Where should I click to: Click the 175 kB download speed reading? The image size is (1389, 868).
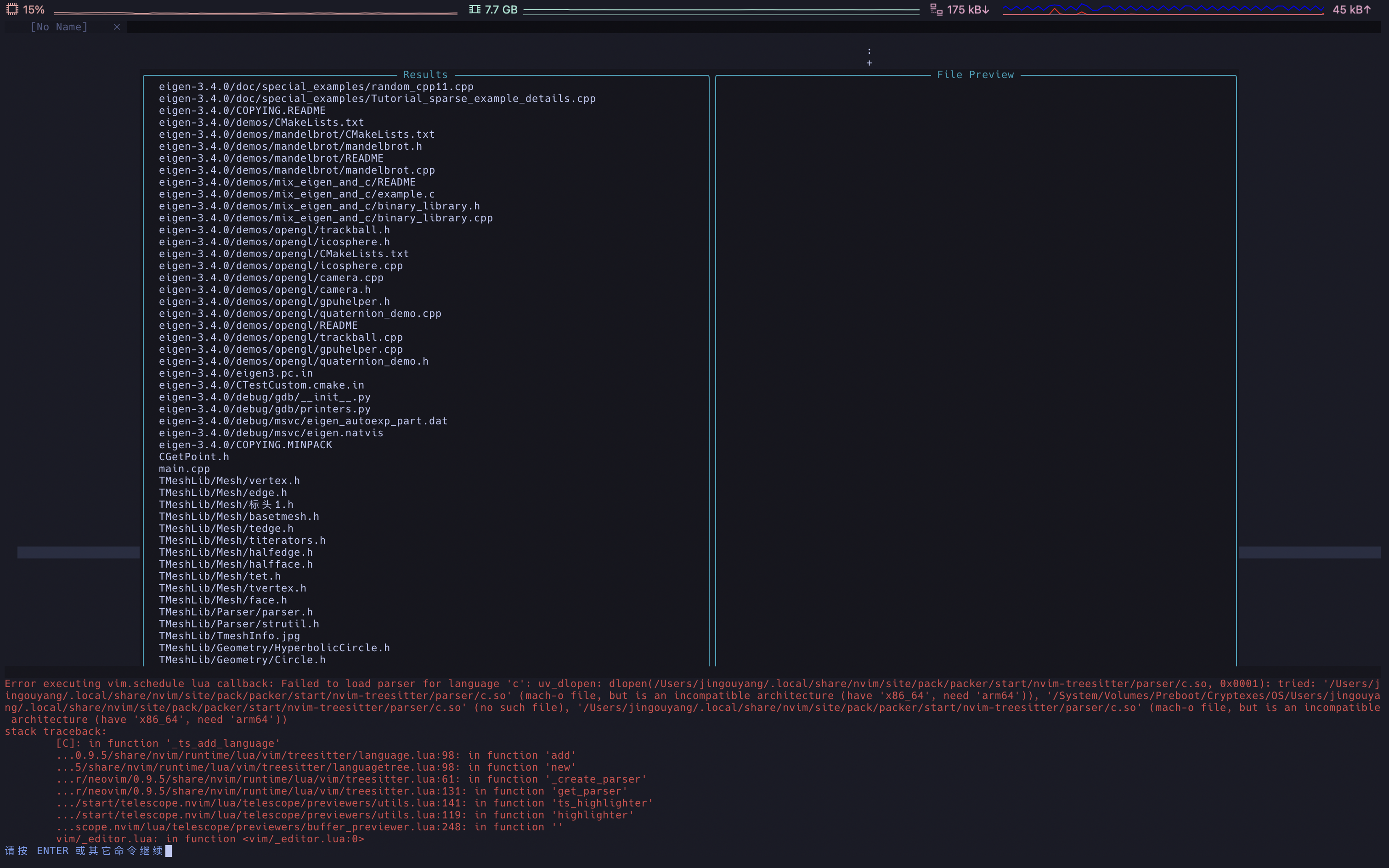968,10
